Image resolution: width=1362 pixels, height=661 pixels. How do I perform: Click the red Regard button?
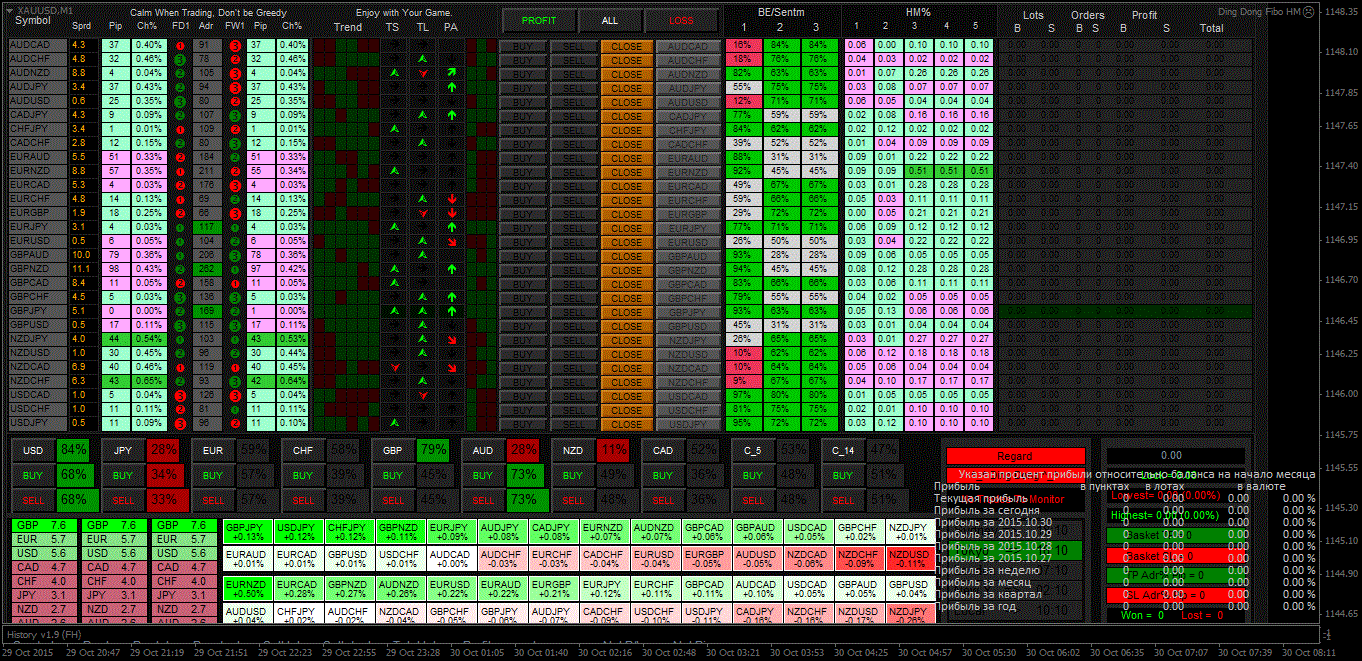(x=1015, y=456)
